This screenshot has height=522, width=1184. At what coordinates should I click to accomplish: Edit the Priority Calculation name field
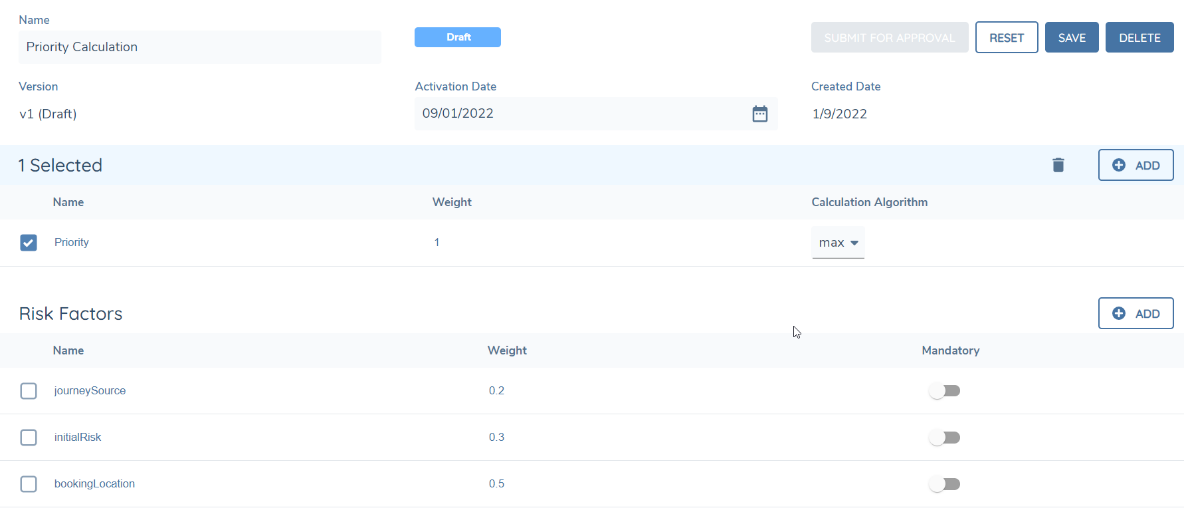tap(200, 47)
